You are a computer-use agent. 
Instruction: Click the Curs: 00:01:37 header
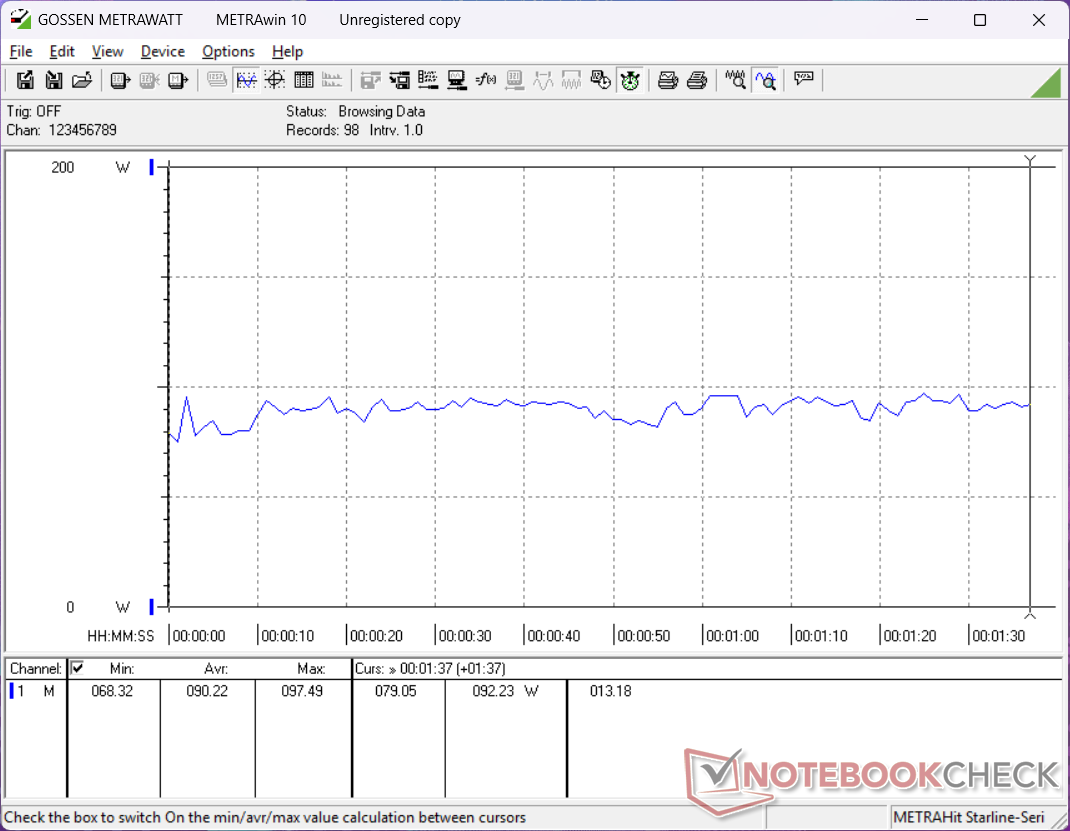coord(430,669)
